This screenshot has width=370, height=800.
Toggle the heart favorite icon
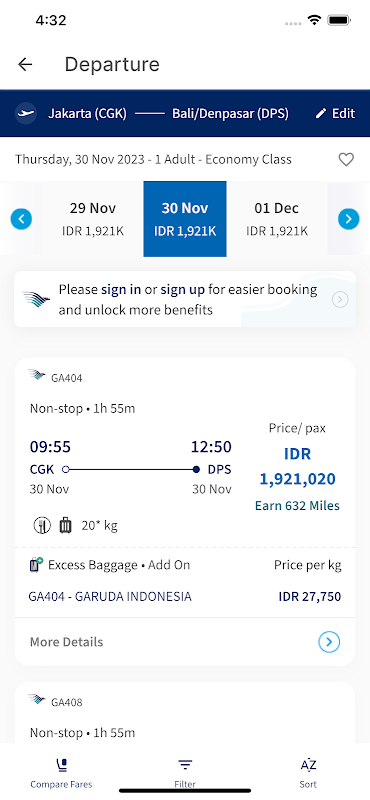click(347, 160)
